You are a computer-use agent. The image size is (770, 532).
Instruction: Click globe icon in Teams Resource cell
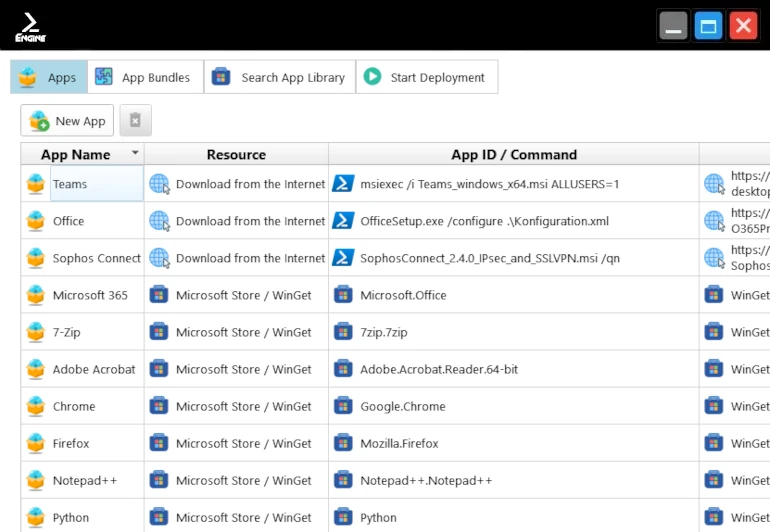160,184
